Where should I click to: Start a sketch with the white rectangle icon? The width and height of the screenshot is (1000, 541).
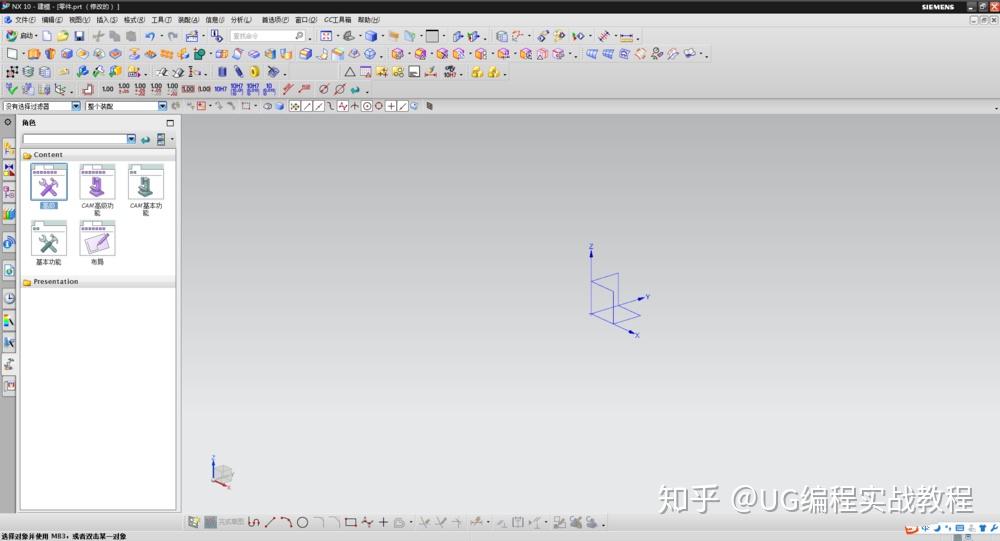click(x=12, y=54)
